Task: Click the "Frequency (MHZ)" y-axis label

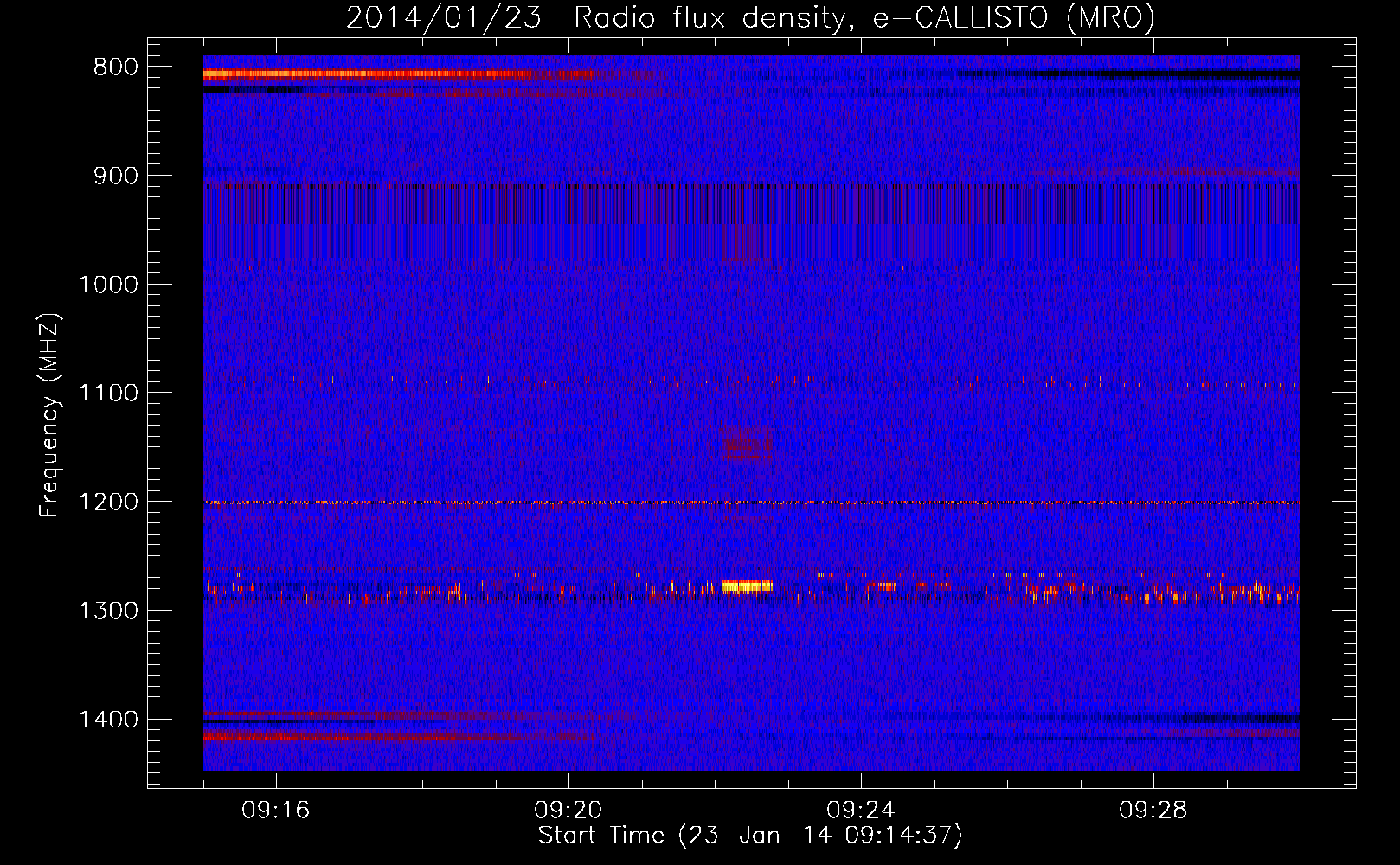Action: pos(50,415)
